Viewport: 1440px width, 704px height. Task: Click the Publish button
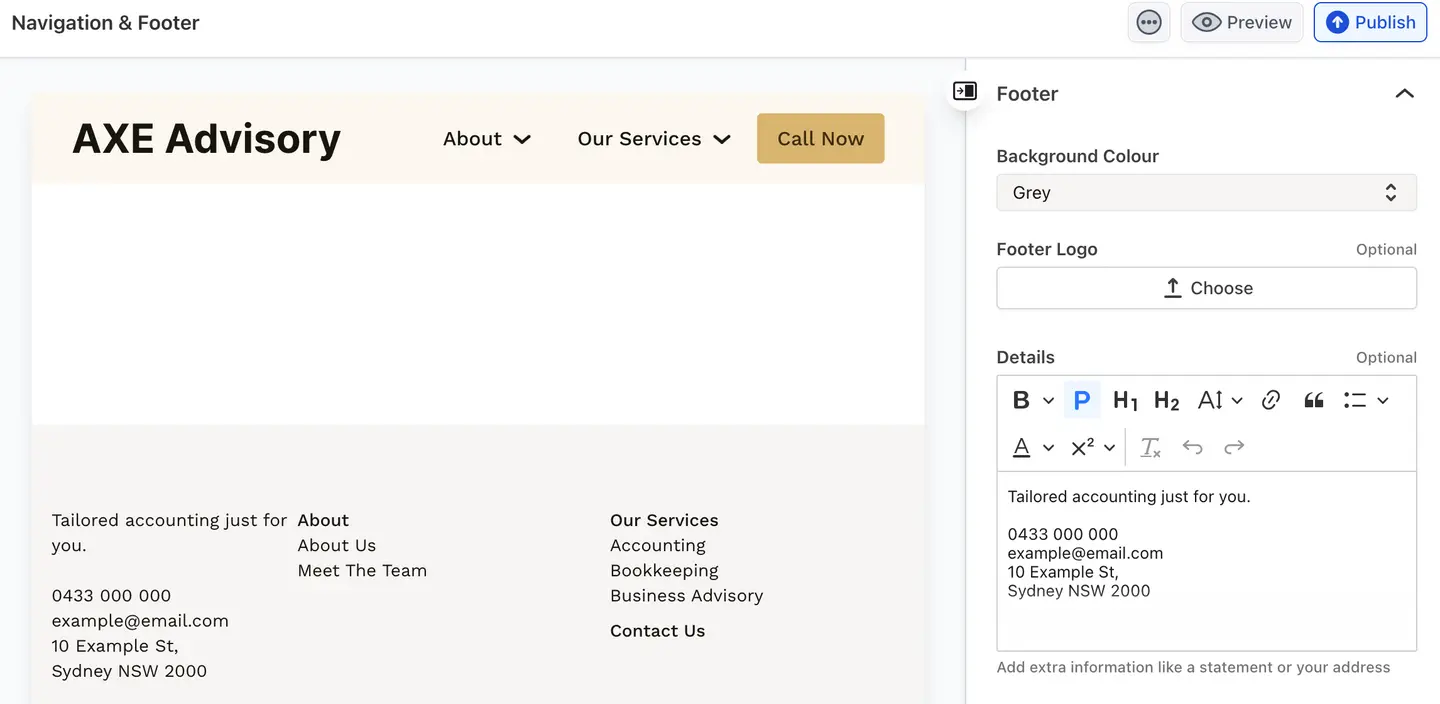pyautogui.click(x=1370, y=22)
